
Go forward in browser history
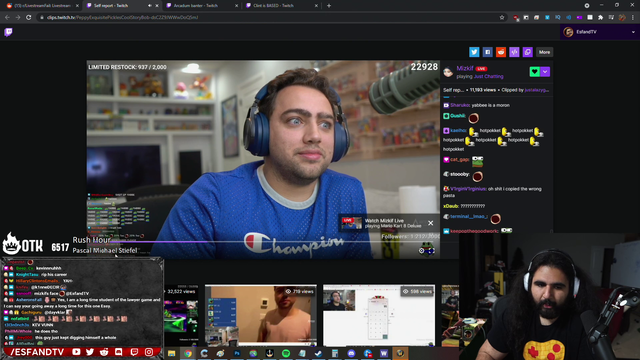coord(18,18)
